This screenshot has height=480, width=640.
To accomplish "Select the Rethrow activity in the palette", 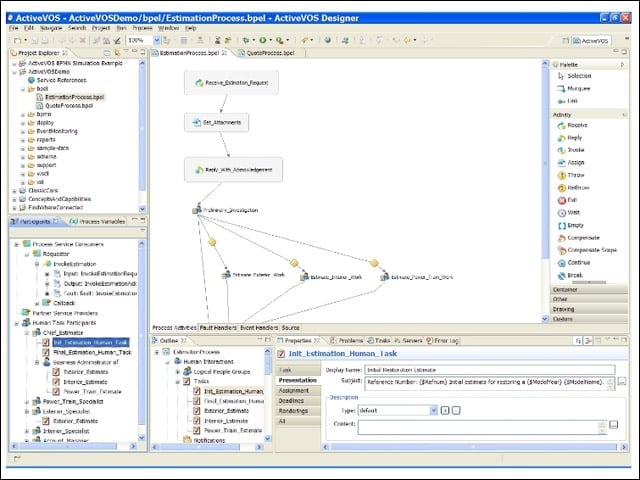I will click(x=573, y=188).
